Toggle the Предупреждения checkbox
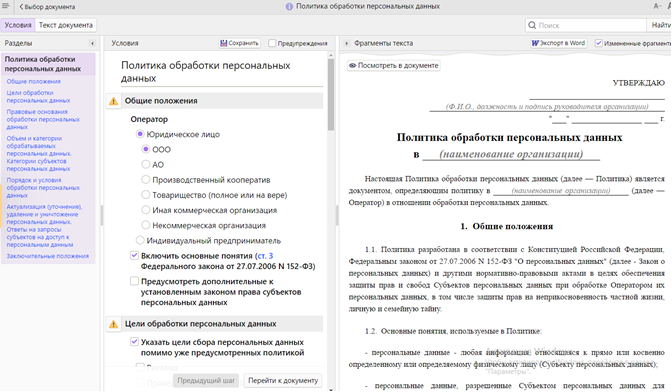 point(272,43)
